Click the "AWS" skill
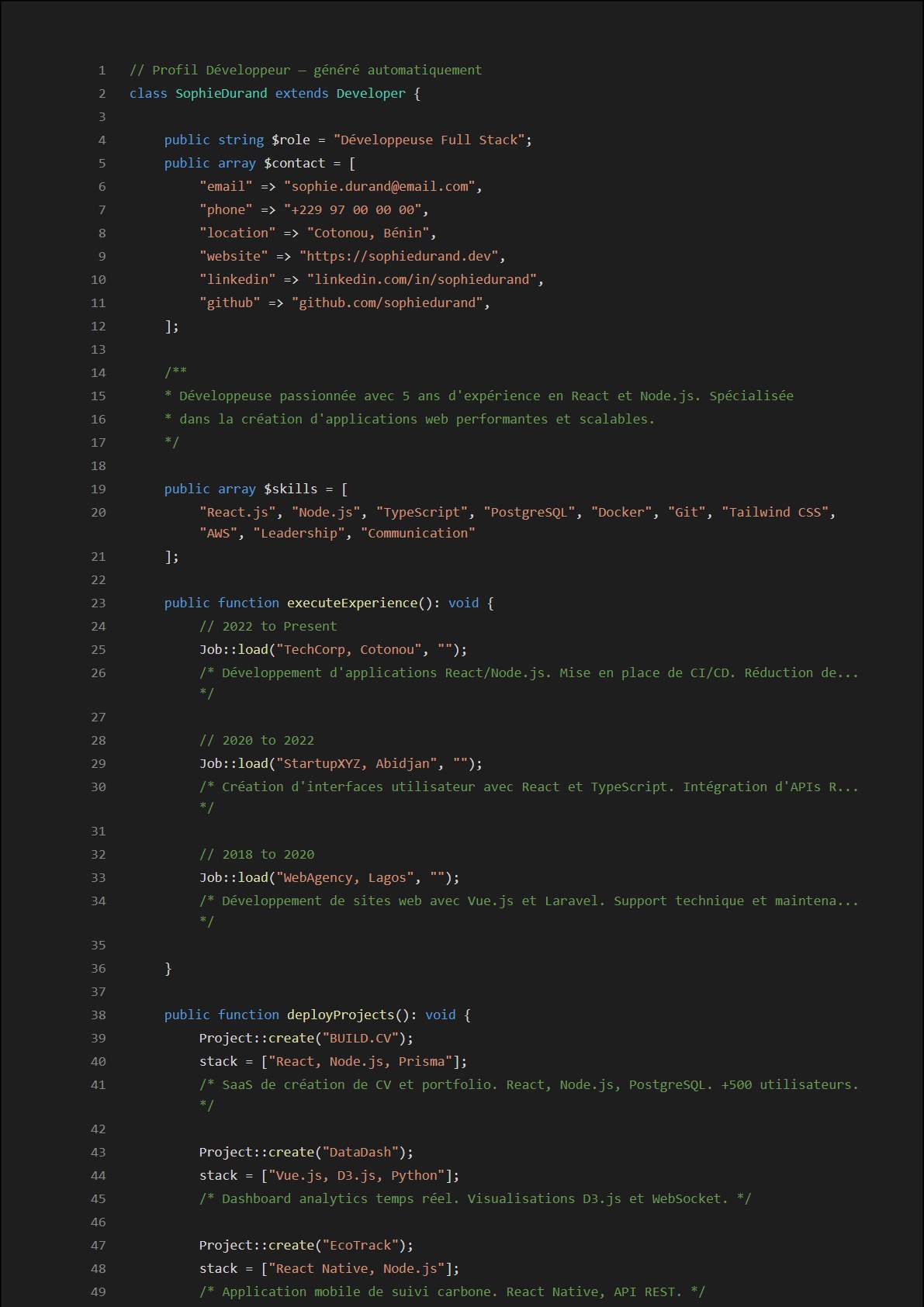Image resolution: width=924 pixels, height=1307 pixels. [218, 533]
